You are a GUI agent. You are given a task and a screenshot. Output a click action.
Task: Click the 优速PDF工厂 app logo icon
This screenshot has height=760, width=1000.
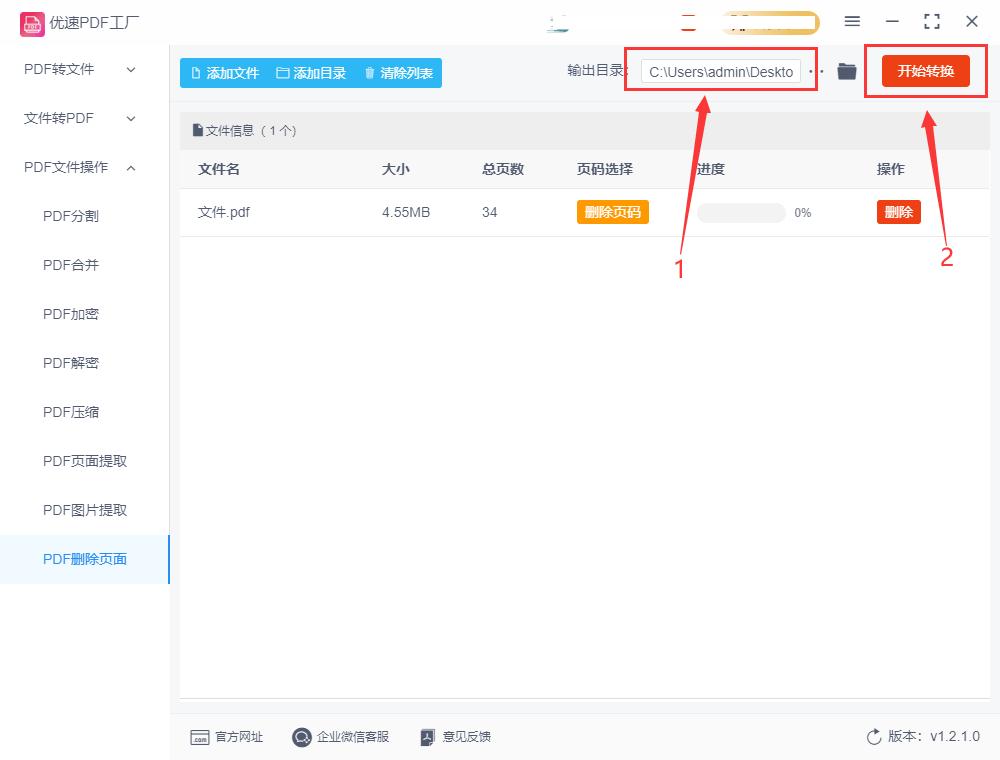[x=32, y=21]
